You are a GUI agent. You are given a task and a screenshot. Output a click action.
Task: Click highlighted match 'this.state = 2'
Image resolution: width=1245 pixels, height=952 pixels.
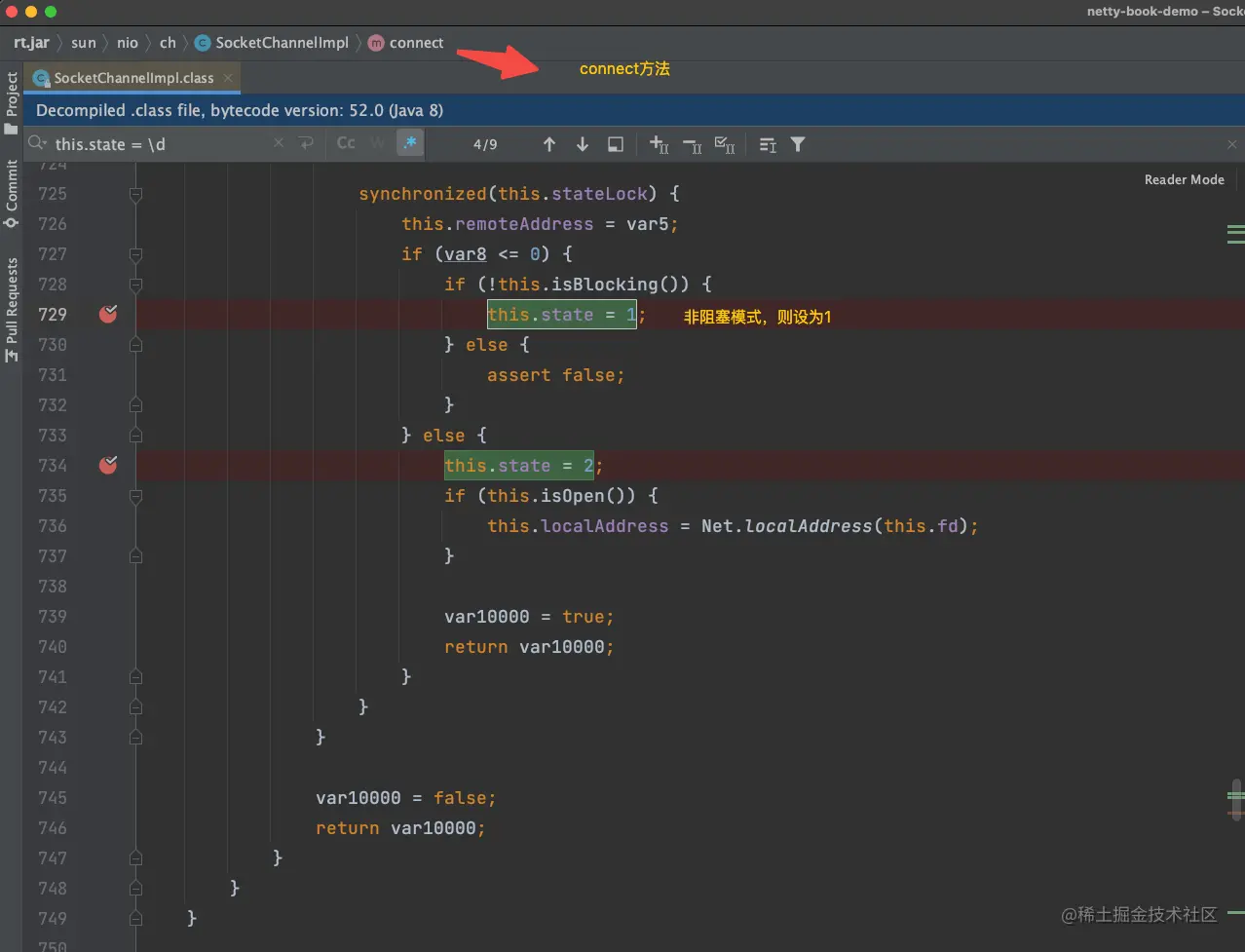pyautogui.click(x=519, y=466)
